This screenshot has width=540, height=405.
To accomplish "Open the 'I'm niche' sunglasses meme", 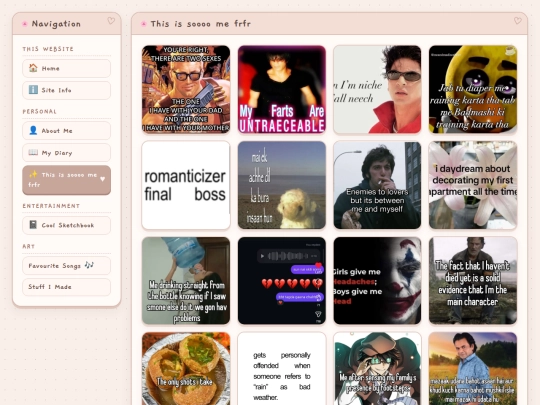I will [377, 89].
